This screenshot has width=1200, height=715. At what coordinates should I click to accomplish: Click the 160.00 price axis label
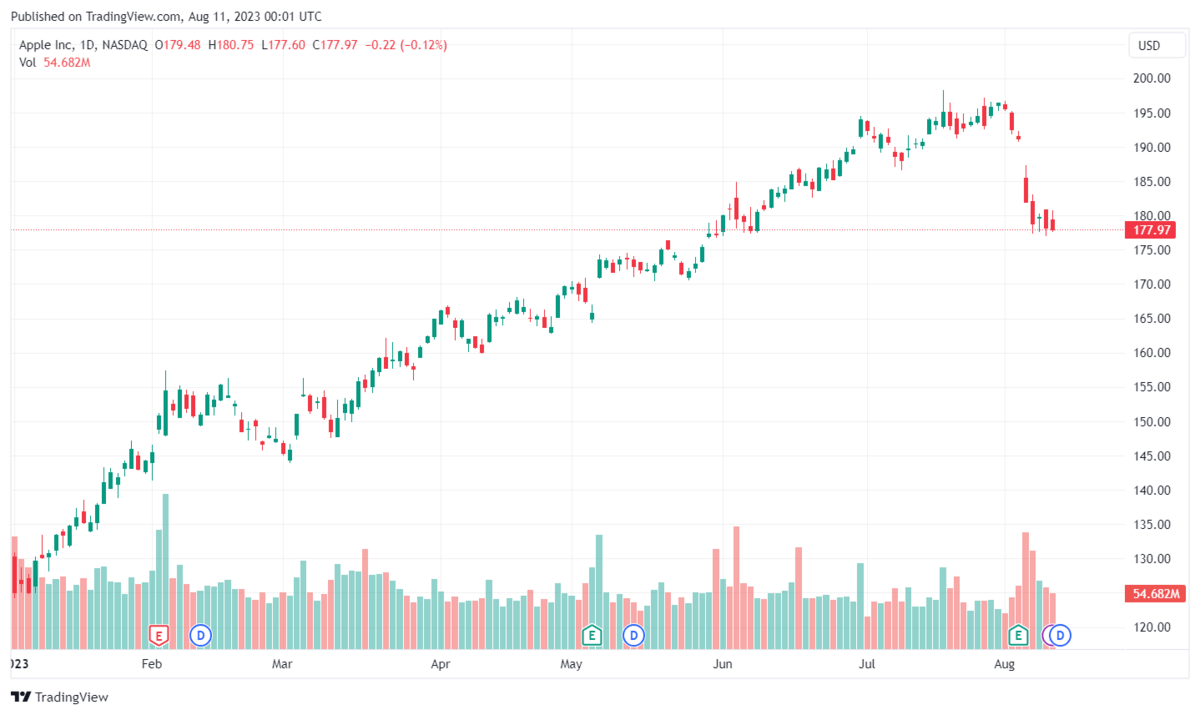1152,353
